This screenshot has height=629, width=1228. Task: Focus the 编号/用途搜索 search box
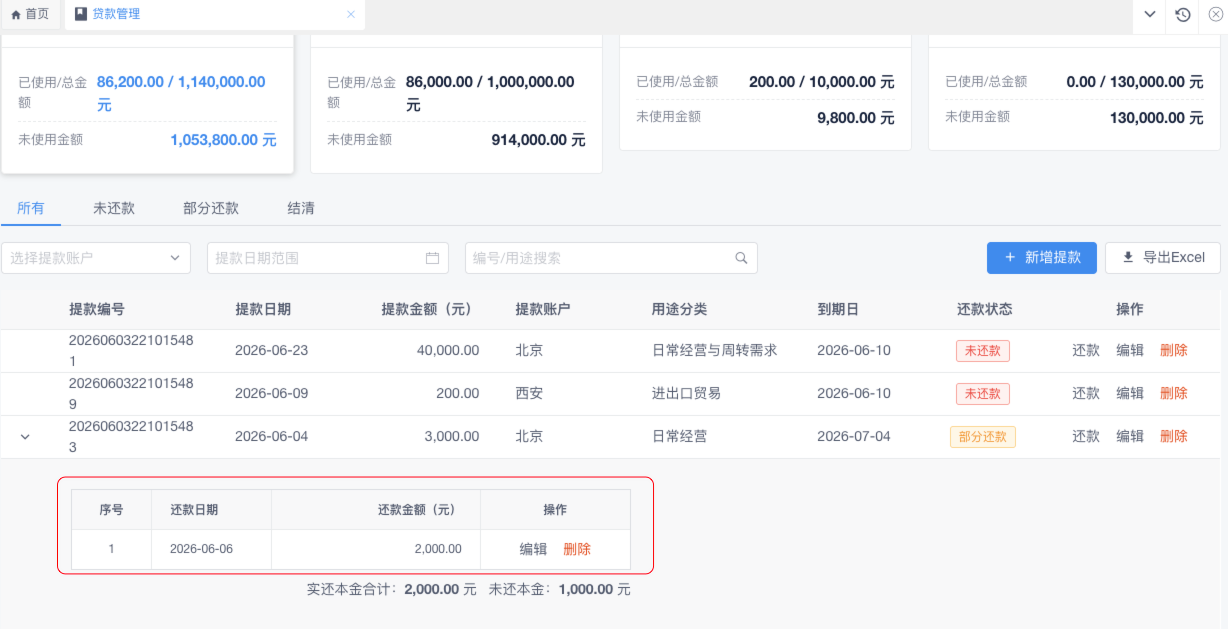click(x=611, y=258)
